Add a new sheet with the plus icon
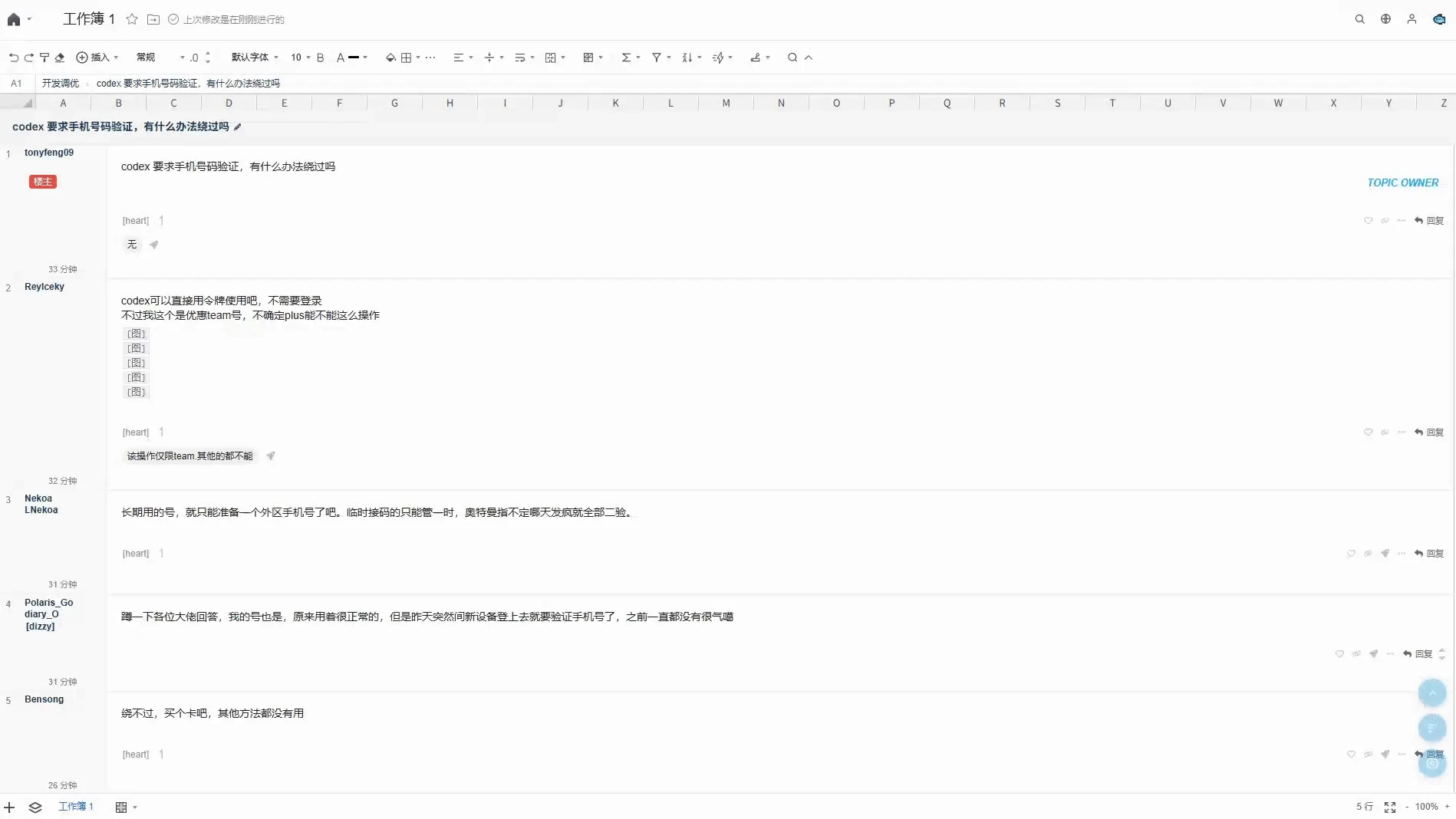 click(9, 807)
